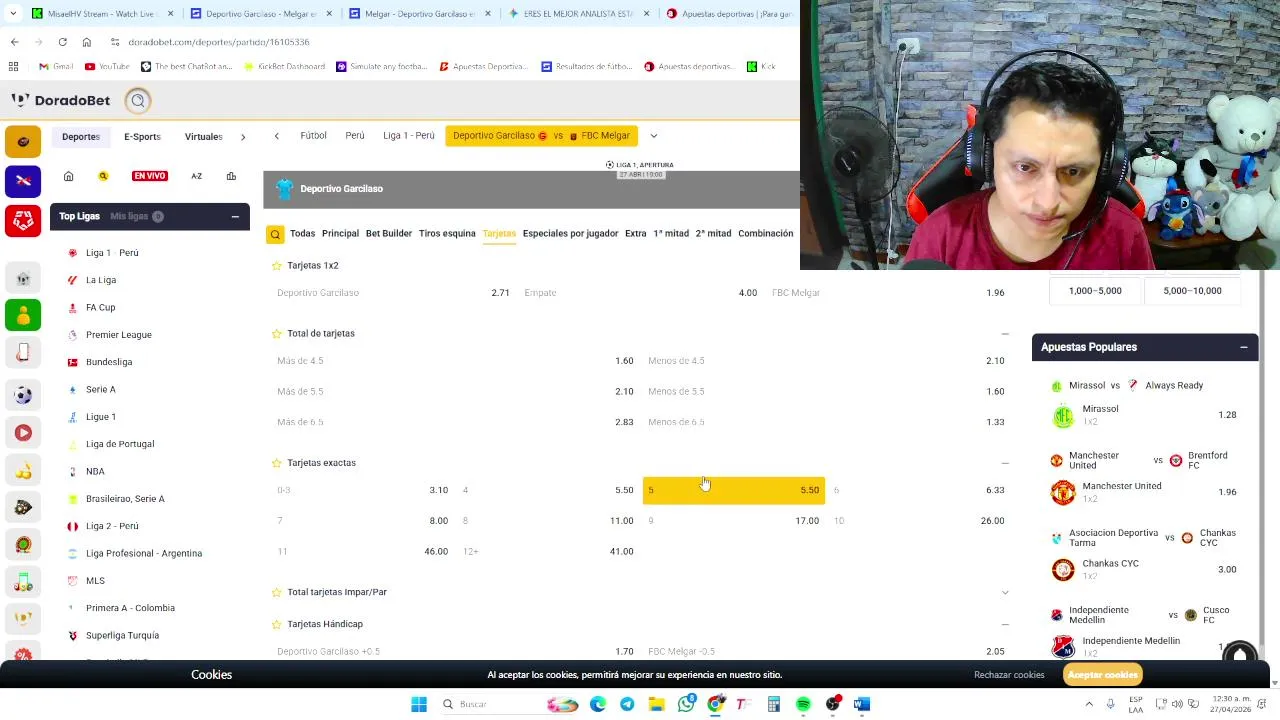Click the yellow market search icon beside Todas
The width and height of the screenshot is (1280, 720).
point(275,234)
